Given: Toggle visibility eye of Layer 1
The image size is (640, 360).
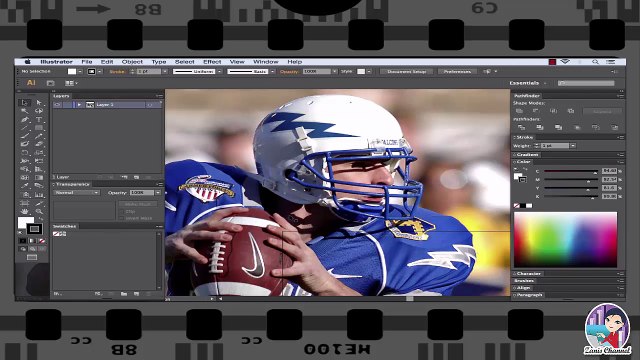Looking at the screenshot, I should point(57,105).
